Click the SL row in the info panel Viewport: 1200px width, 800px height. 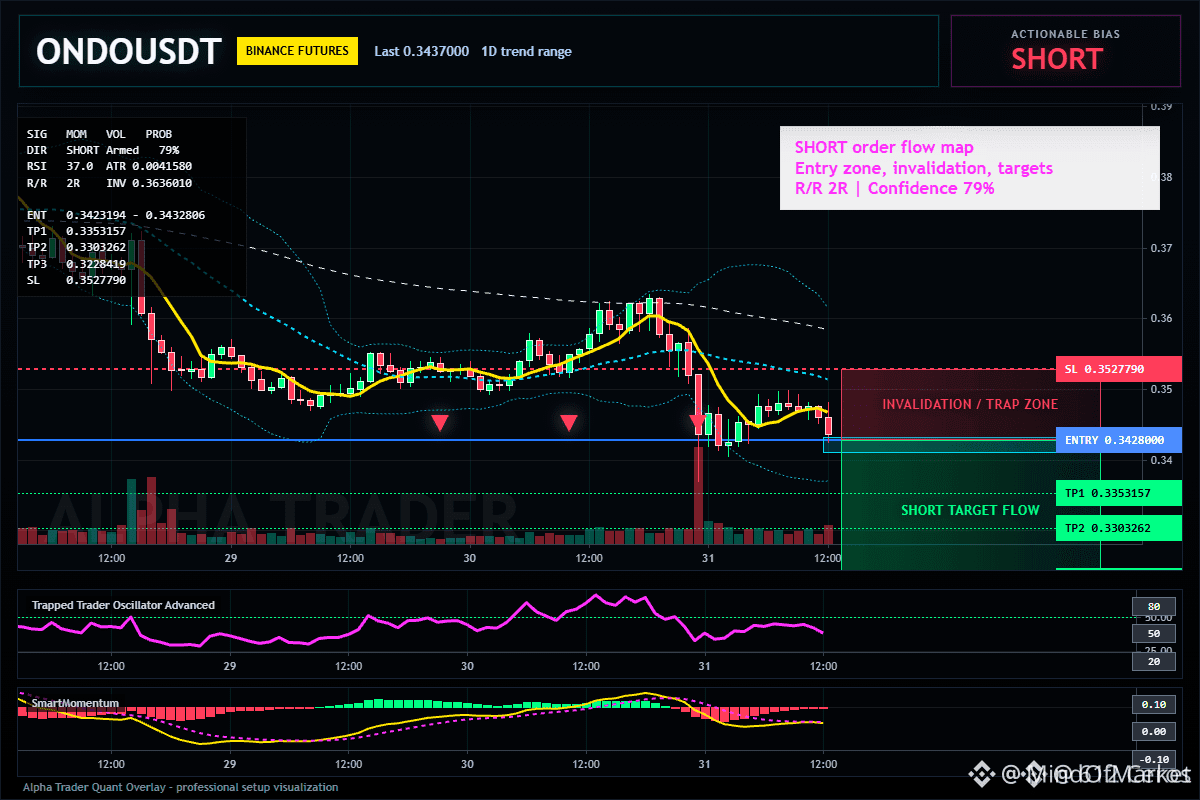click(x=76, y=281)
